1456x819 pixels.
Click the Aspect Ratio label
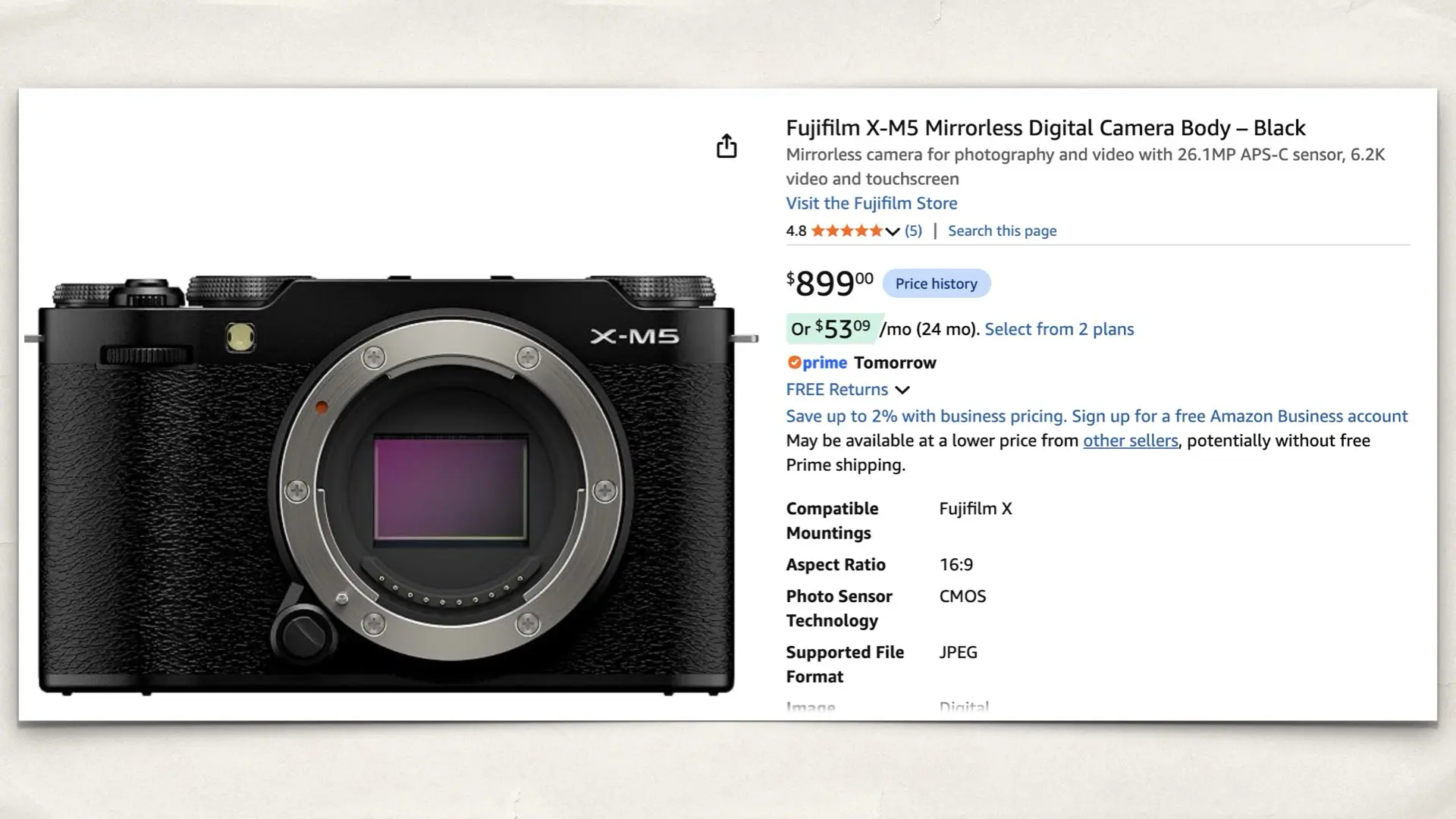[836, 565]
